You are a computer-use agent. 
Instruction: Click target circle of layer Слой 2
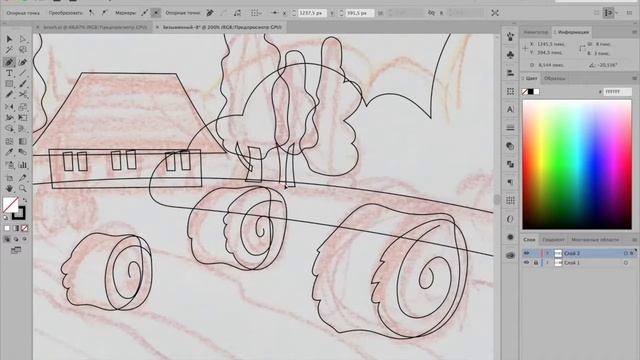point(626,253)
